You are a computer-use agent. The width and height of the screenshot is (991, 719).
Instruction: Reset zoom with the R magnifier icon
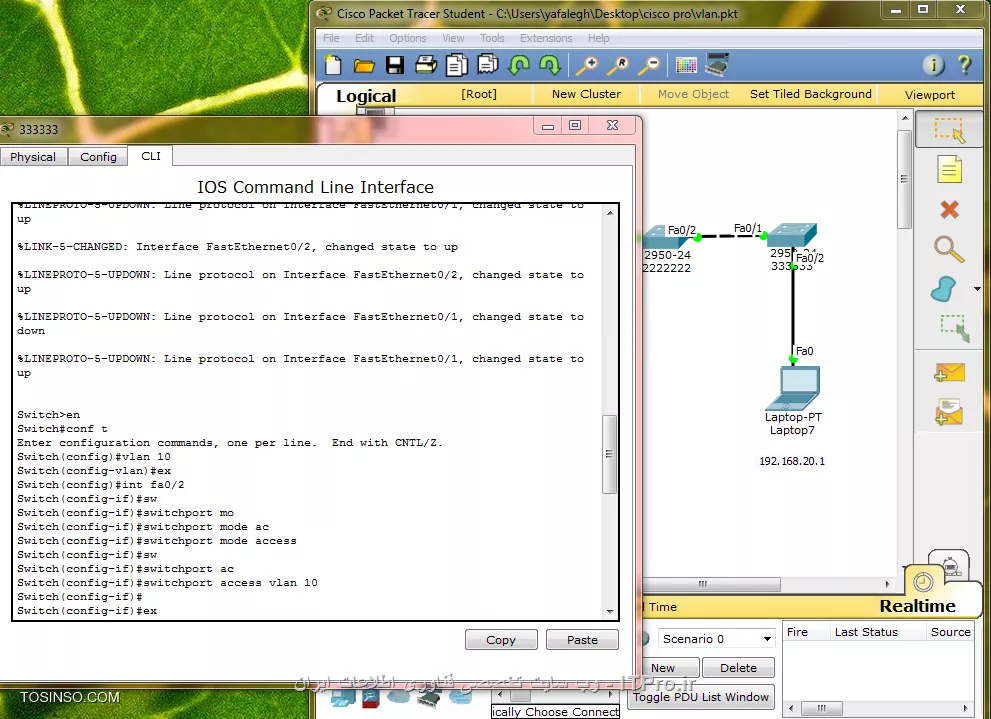[618, 65]
